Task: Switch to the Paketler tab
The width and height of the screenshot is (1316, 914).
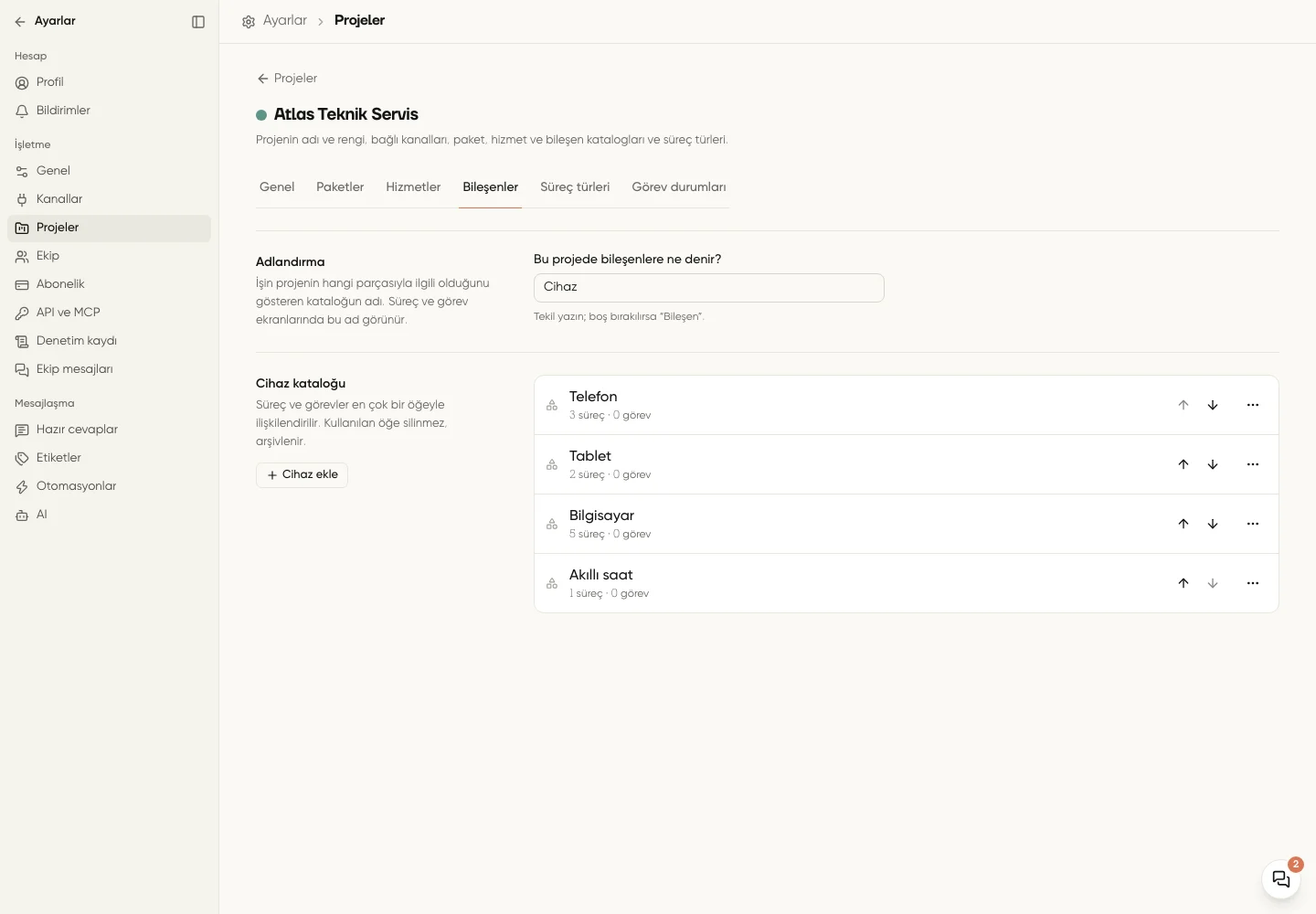Action: 340,187
